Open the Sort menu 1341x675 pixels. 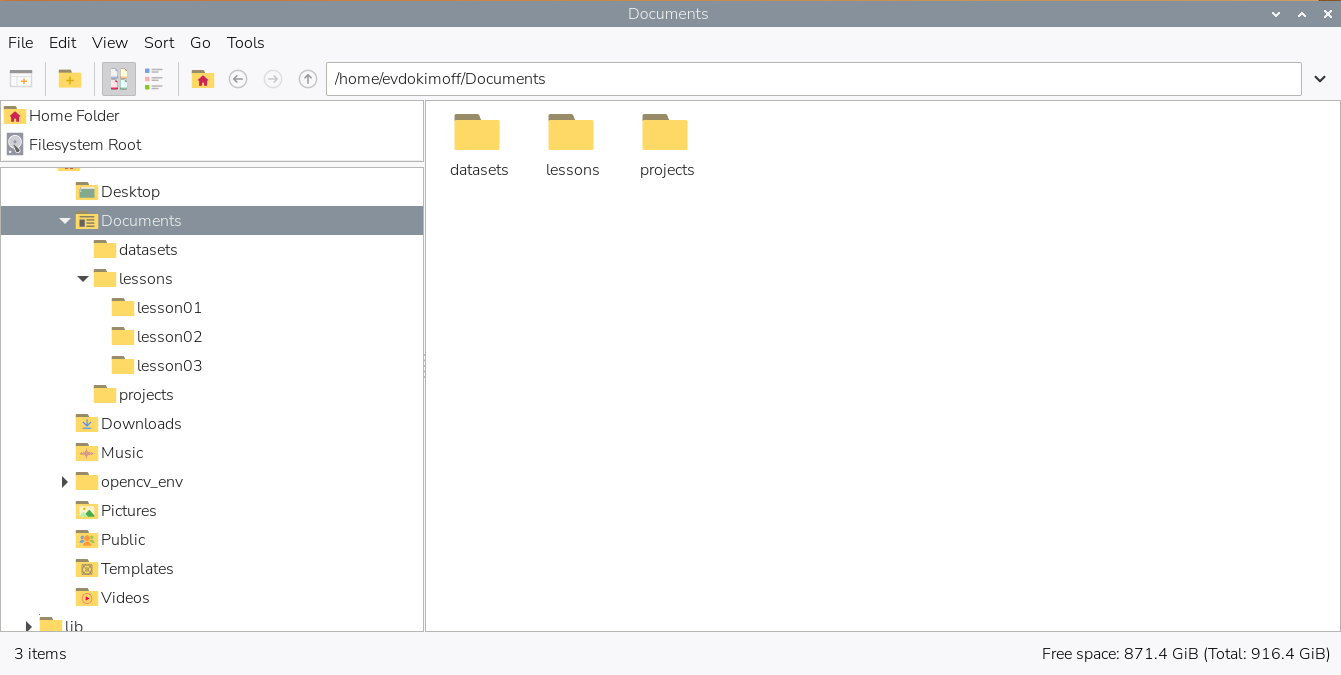(x=159, y=43)
